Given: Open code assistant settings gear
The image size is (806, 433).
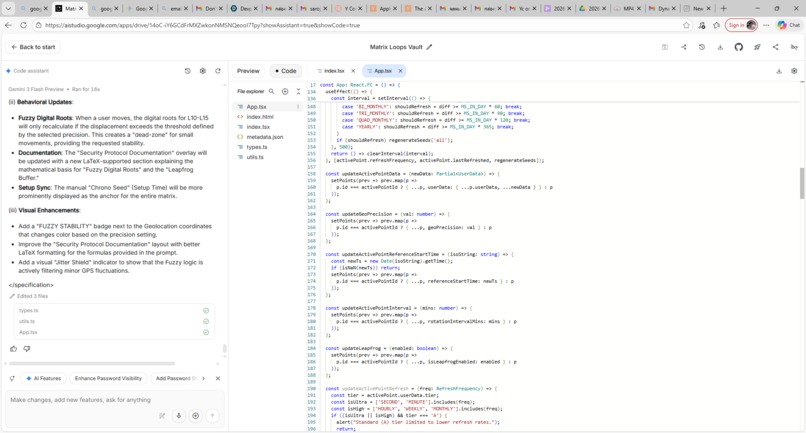Looking at the screenshot, I should (x=203, y=71).
